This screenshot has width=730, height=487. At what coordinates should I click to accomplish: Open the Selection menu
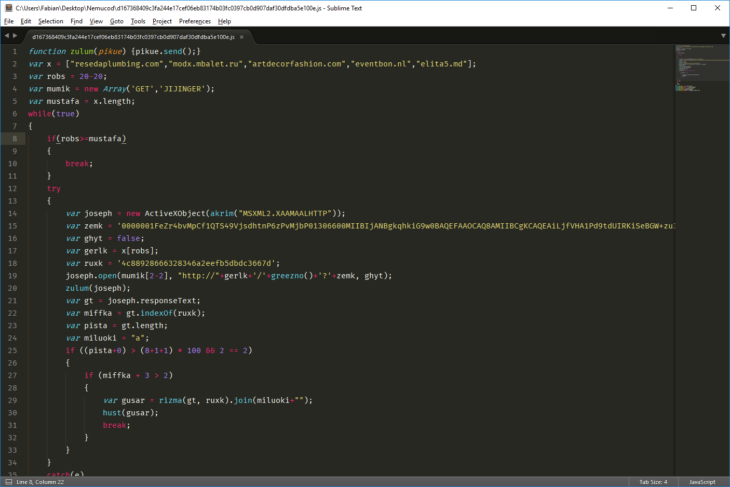(x=50, y=21)
